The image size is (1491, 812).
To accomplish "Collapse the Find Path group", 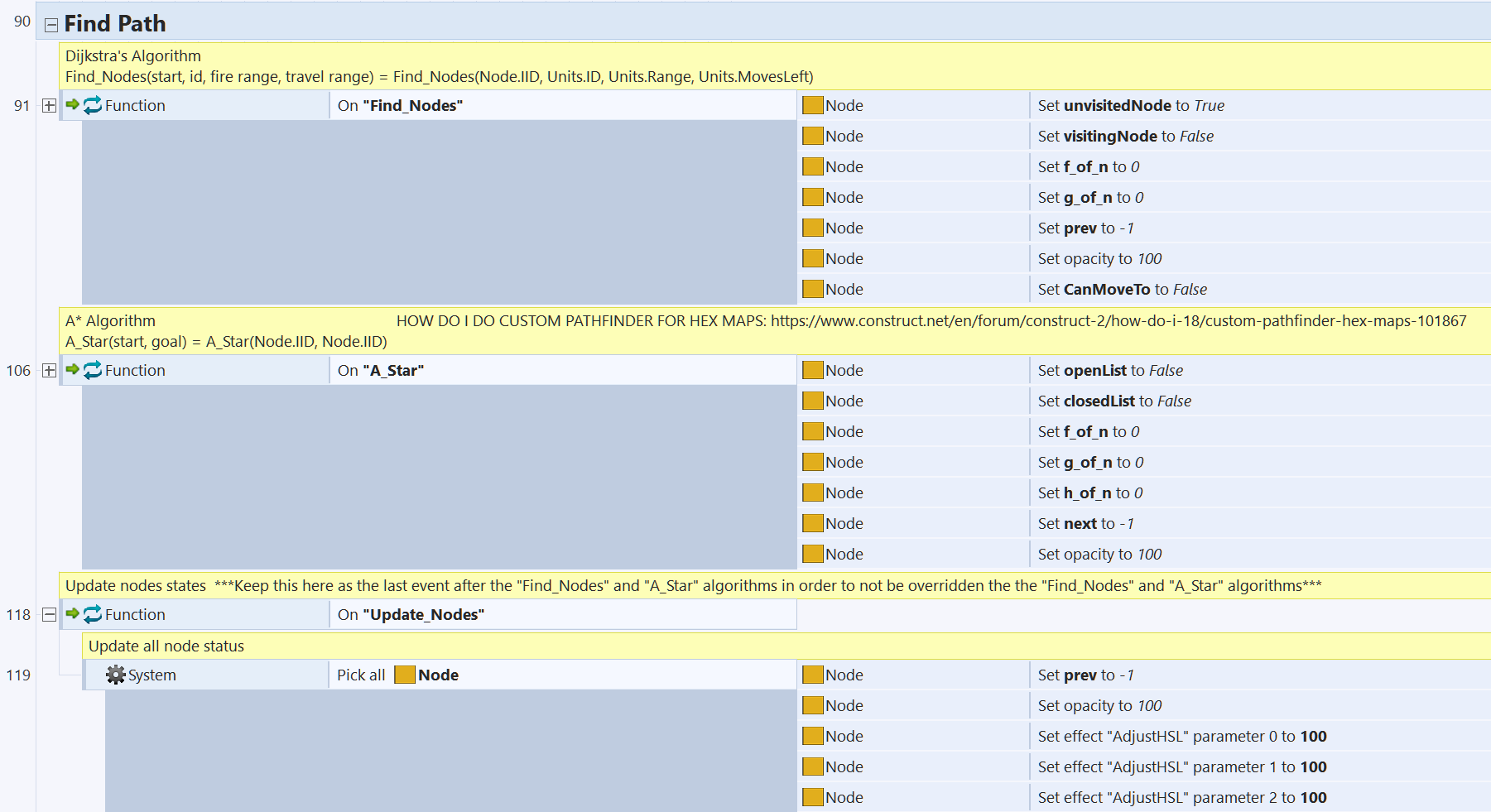I will click(x=51, y=25).
